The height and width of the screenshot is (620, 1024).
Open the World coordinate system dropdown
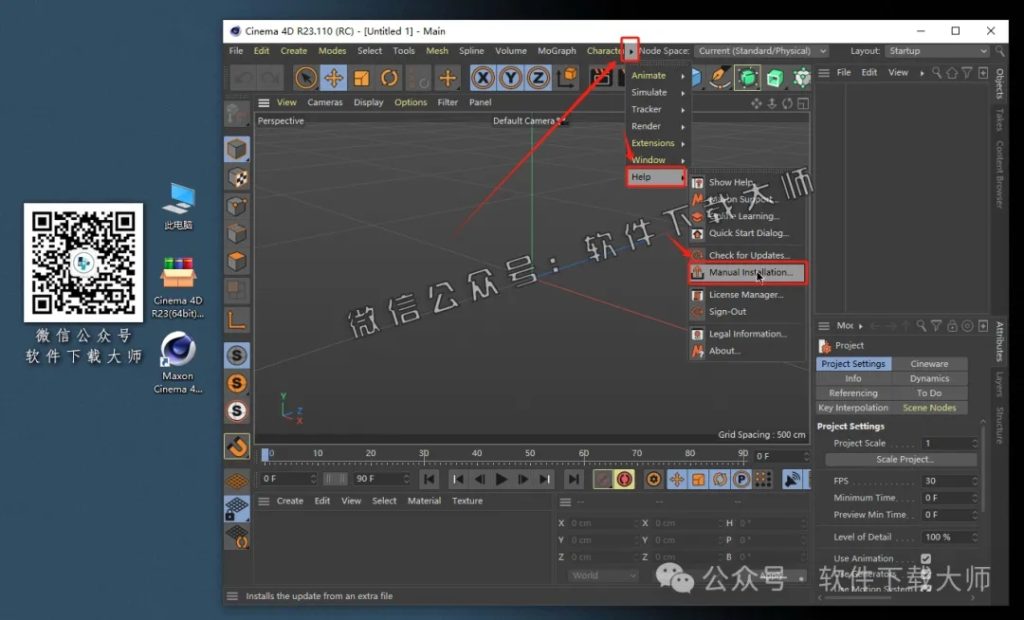[601, 575]
